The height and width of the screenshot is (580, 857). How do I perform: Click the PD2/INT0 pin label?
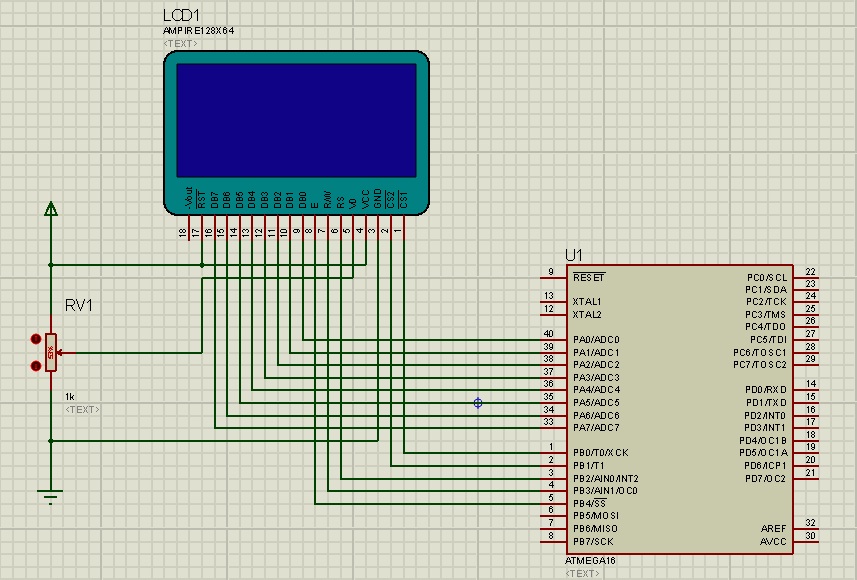(x=765, y=415)
